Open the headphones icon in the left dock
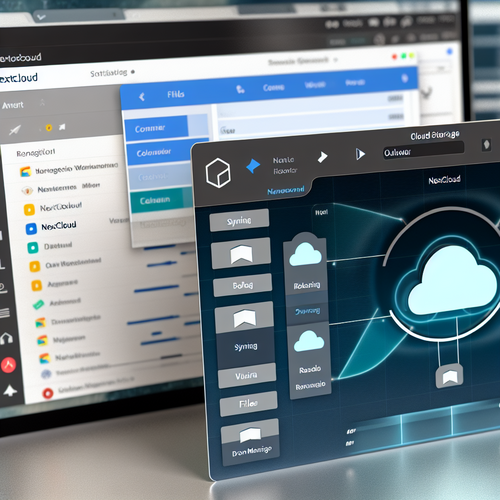Image resolution: width=500 pixels, height=500 pixels. 6,339
